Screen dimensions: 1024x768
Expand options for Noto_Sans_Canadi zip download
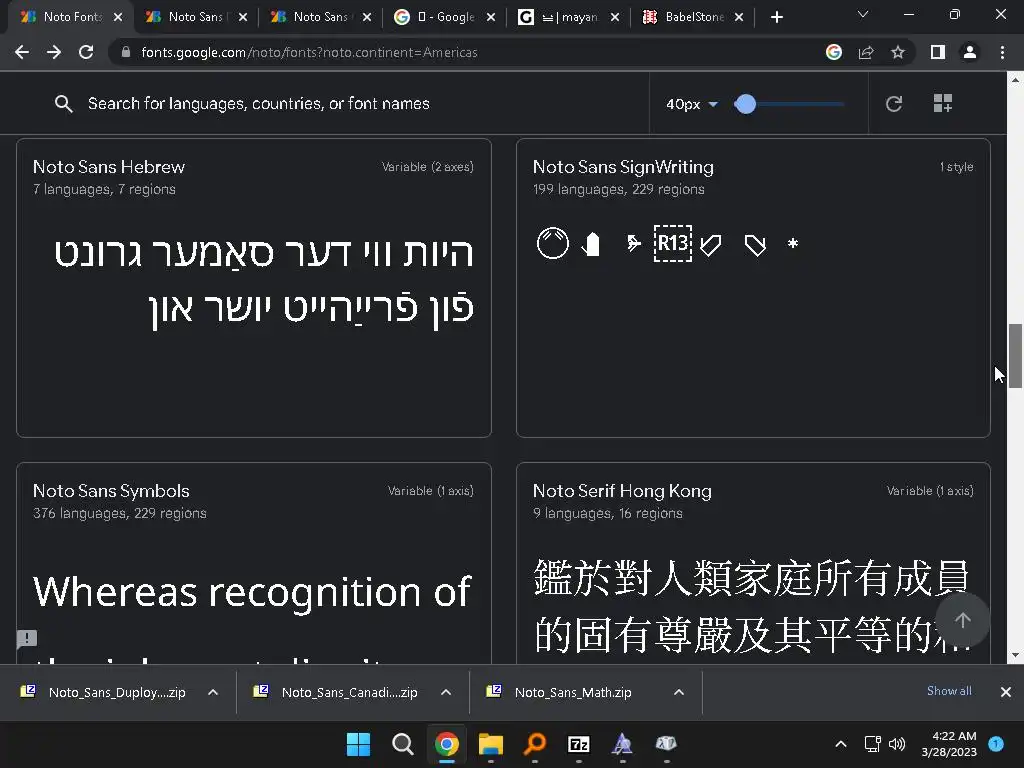click(446, 692)
